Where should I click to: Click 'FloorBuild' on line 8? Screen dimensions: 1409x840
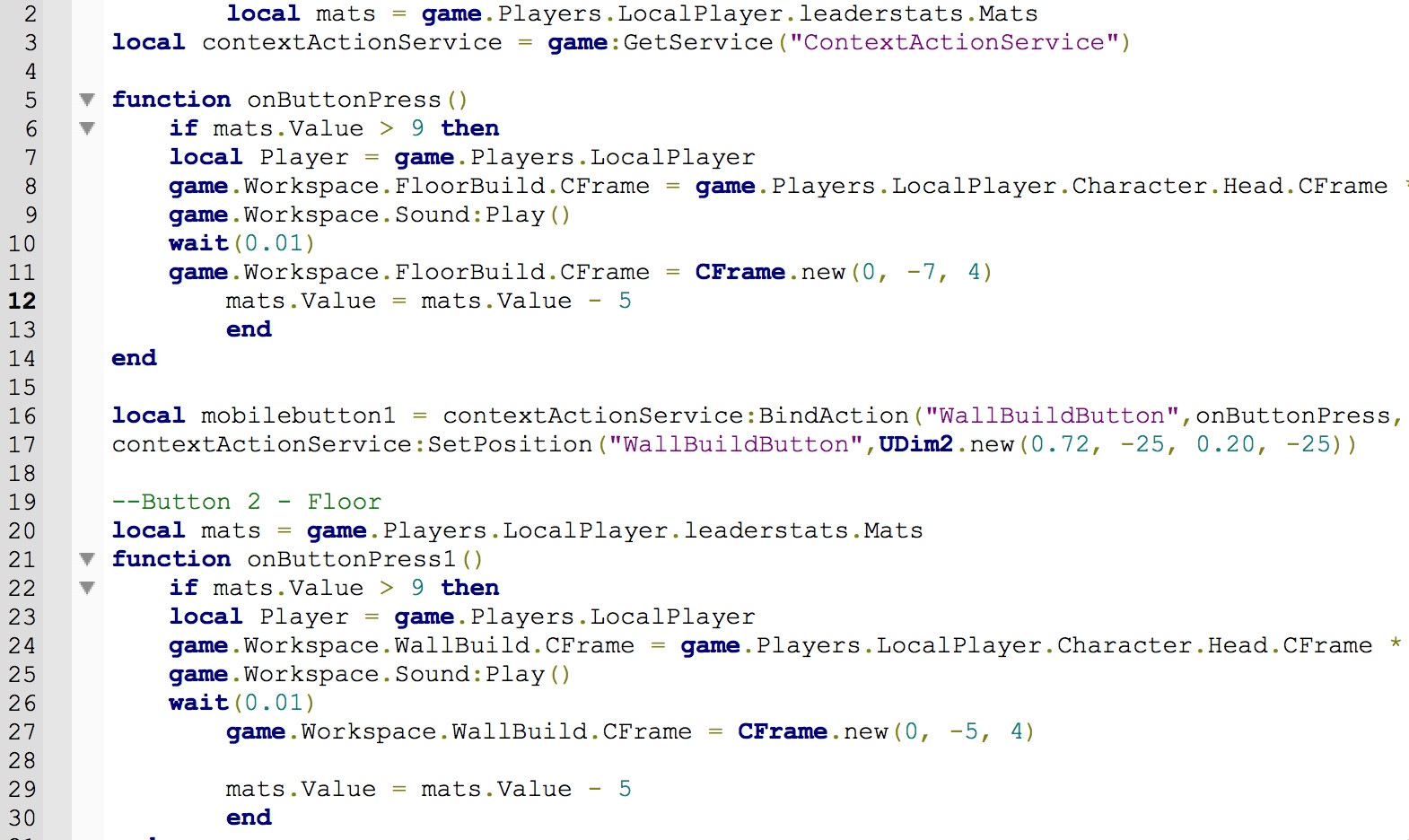coord(469,186)
